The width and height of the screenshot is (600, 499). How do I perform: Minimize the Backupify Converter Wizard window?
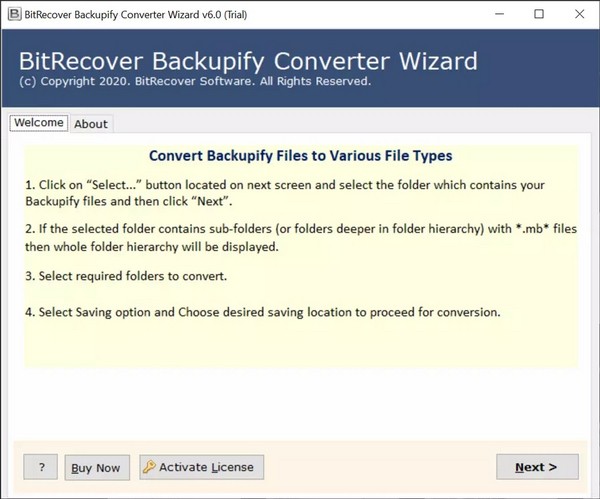(x=499, y=14)
